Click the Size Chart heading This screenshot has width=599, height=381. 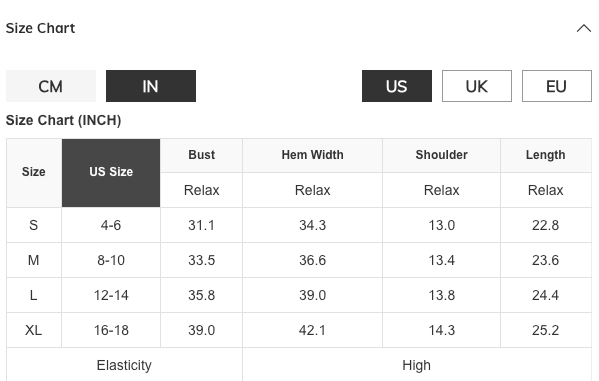tap(40, 28)
